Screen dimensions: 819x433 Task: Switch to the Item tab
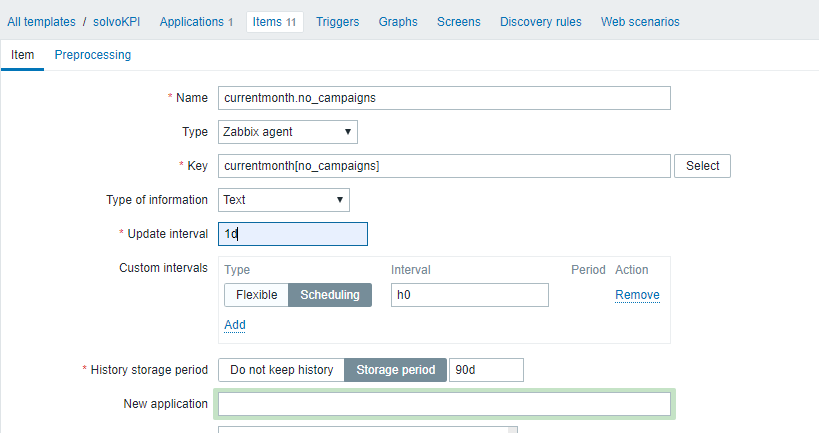[x=22, y=55]
